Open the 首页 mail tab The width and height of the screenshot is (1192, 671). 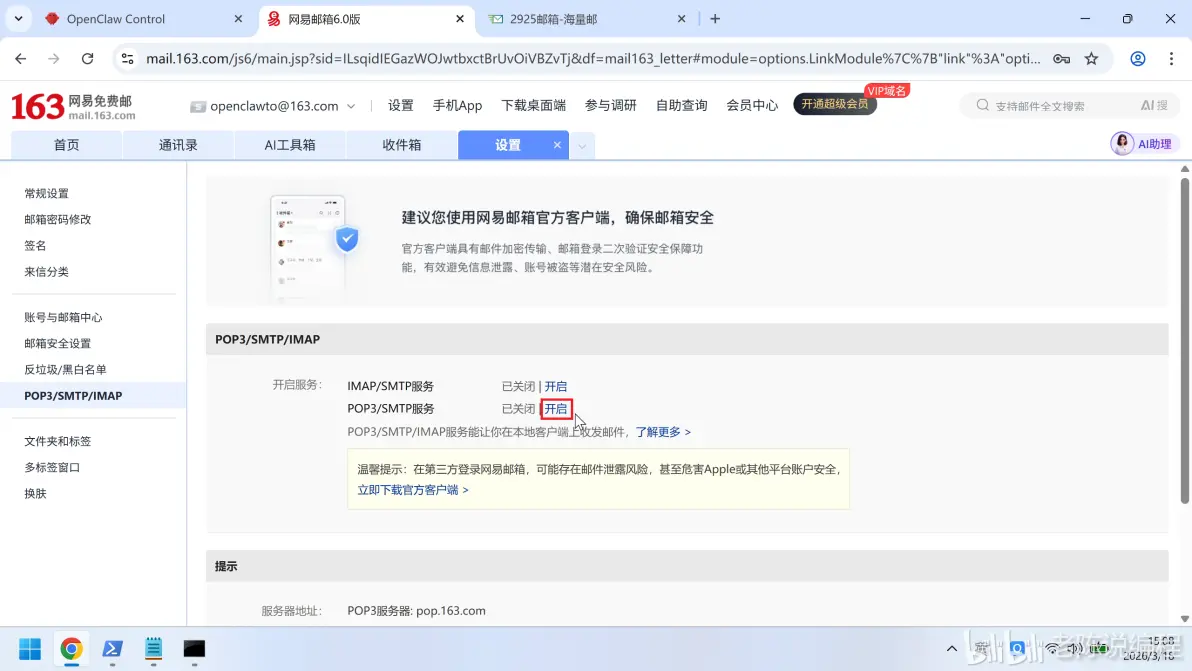click(x=66, y=144)
